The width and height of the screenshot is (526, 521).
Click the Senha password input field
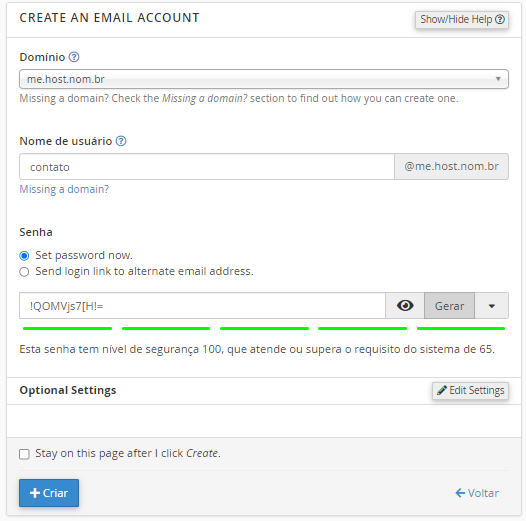tap(202, 306)
